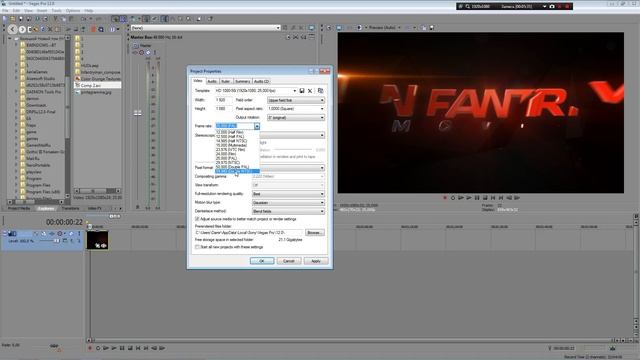Enable Start all new projects with these settings

coord(197,247)
